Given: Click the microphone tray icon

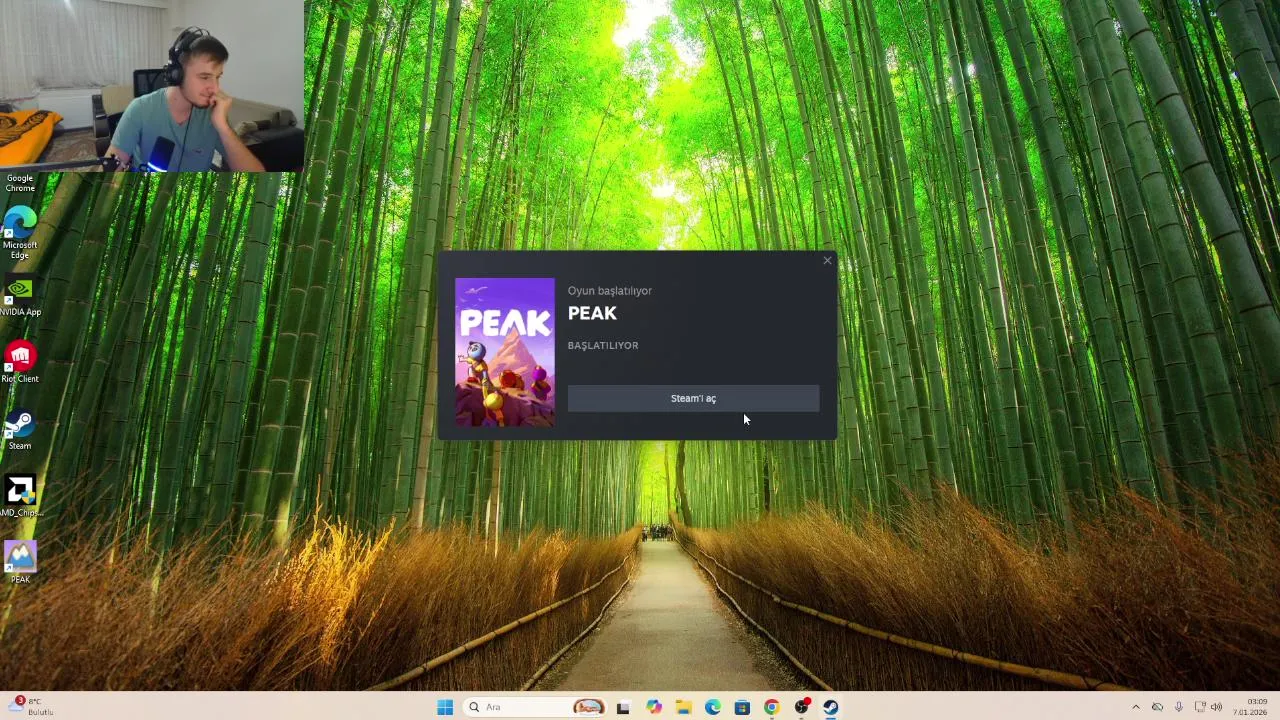Looking at the screenshot, I should pyautogui.click(x=1178, y=707).
